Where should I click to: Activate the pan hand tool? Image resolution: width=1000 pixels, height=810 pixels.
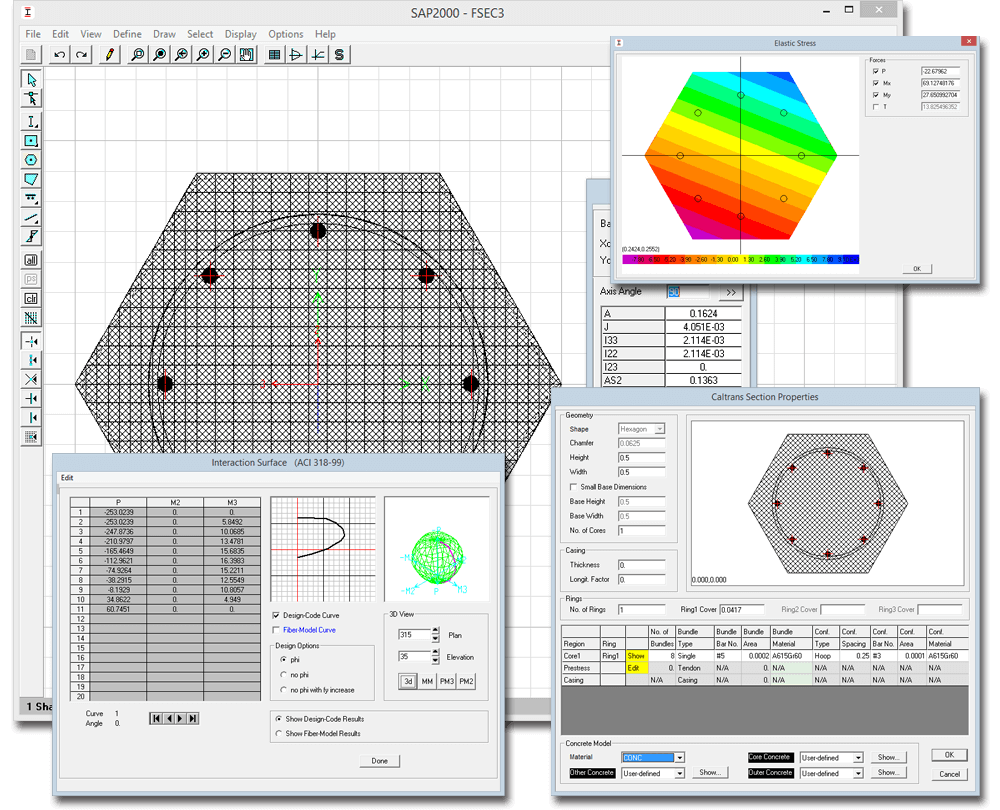(246, 55)
